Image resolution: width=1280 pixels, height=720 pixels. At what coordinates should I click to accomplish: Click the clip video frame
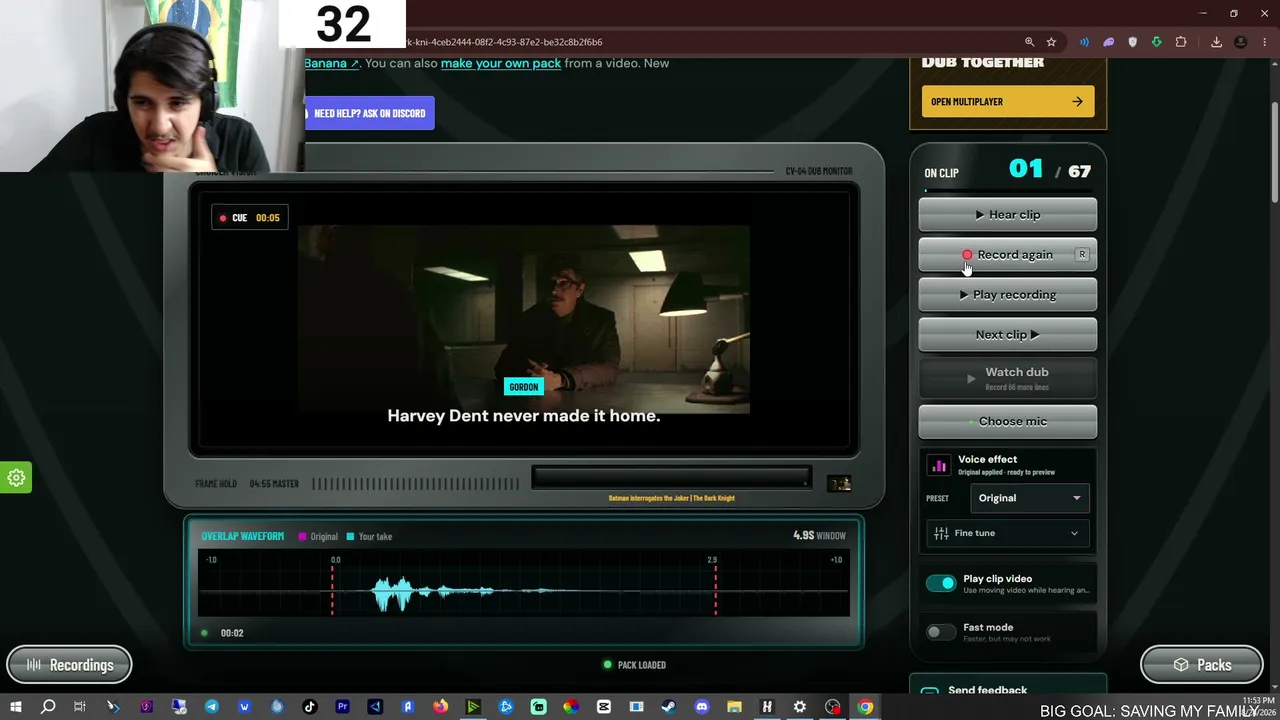pos(524,319)
